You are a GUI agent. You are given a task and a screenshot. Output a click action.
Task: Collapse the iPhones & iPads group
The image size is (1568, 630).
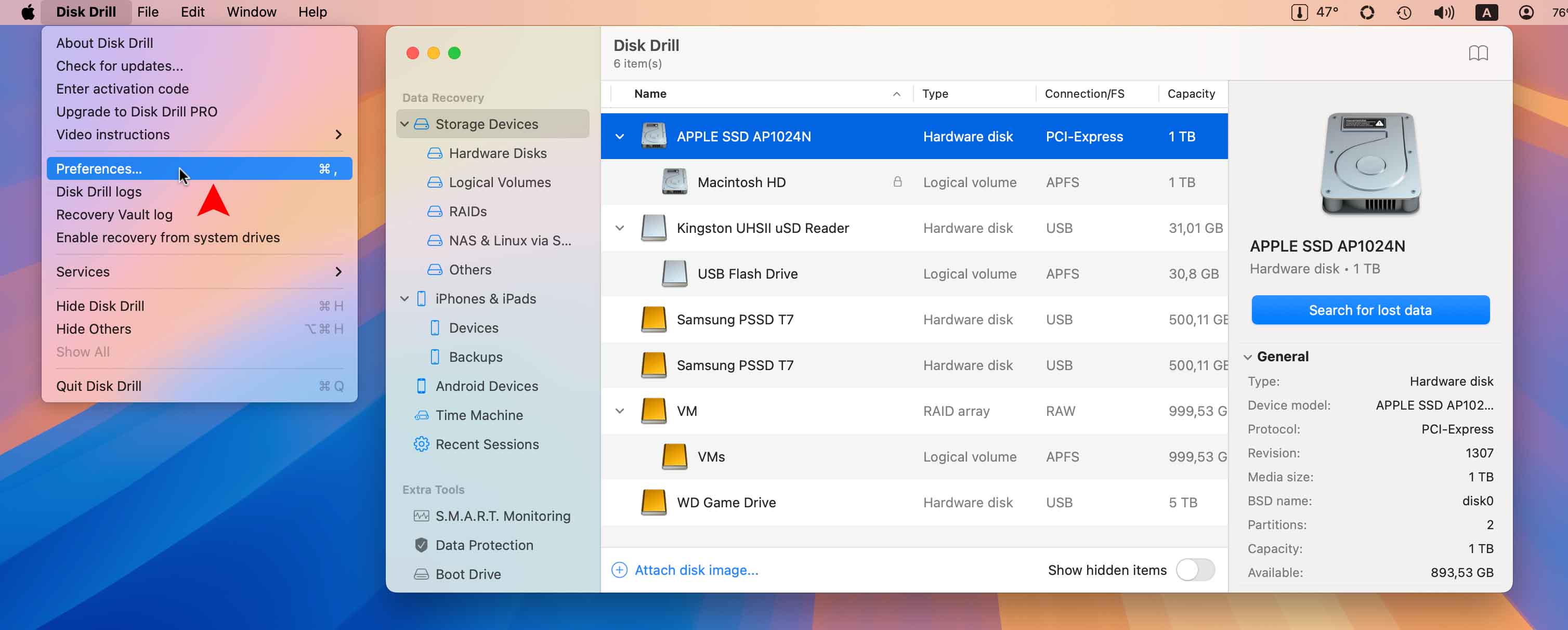404,299
